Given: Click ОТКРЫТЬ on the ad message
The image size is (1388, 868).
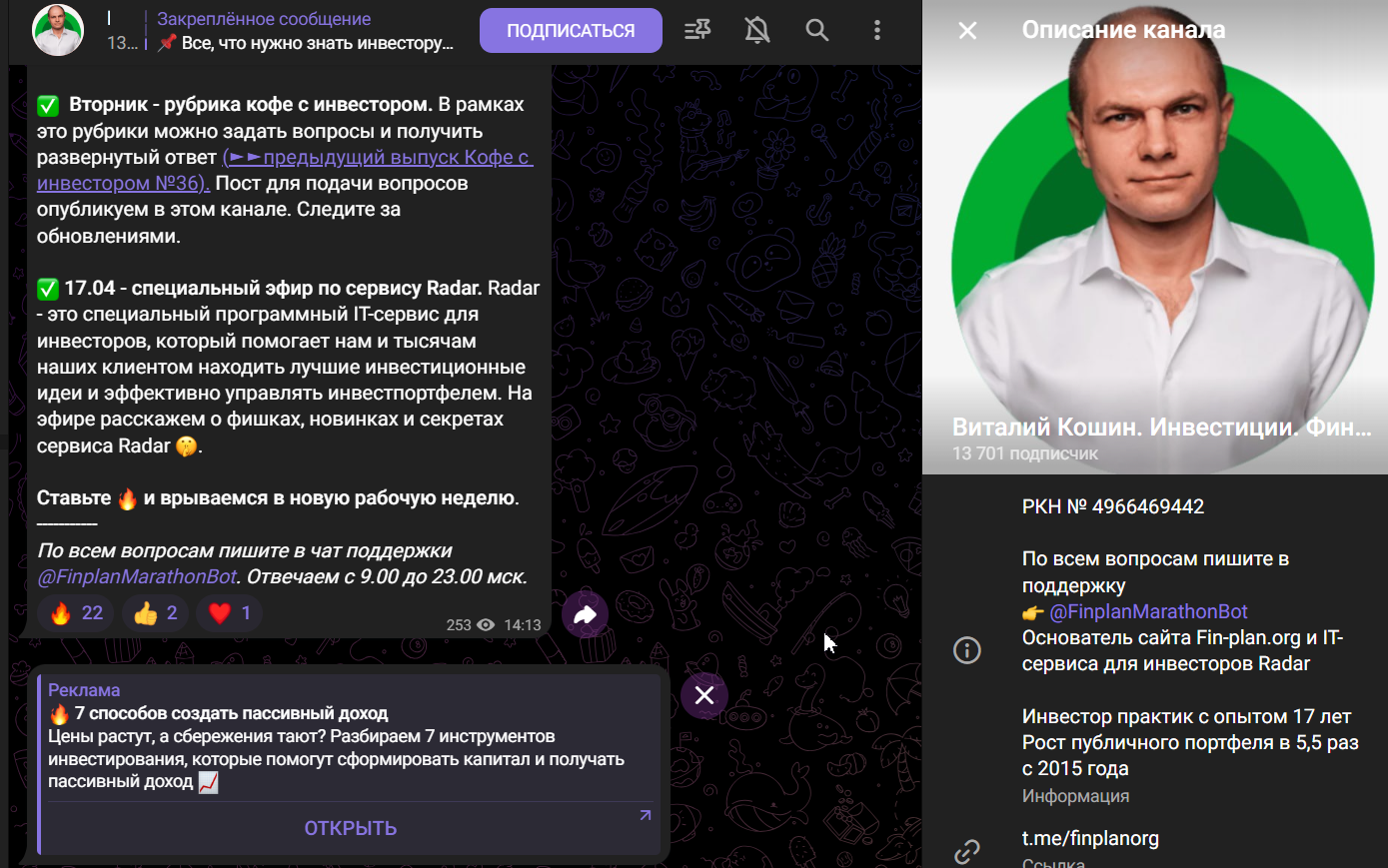Looking at the screenshot, I should [x=351, y=828].
